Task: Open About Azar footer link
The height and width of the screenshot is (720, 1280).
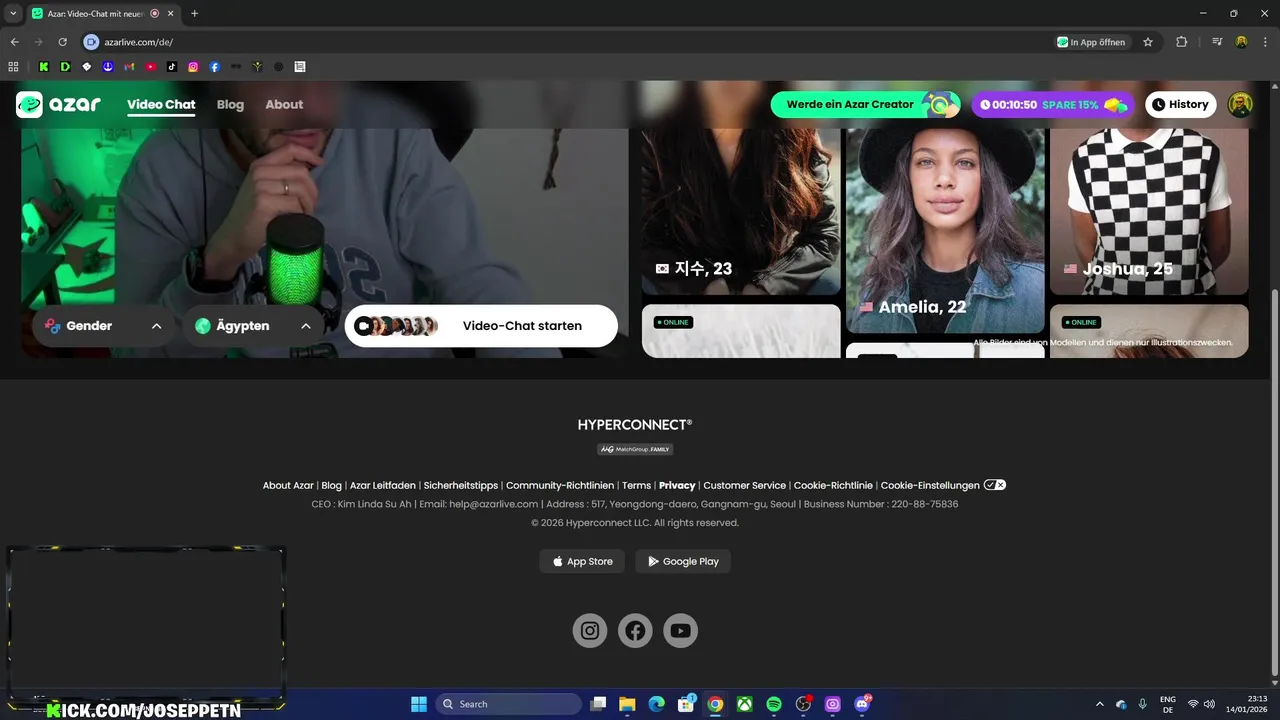Action: point(288,485)
